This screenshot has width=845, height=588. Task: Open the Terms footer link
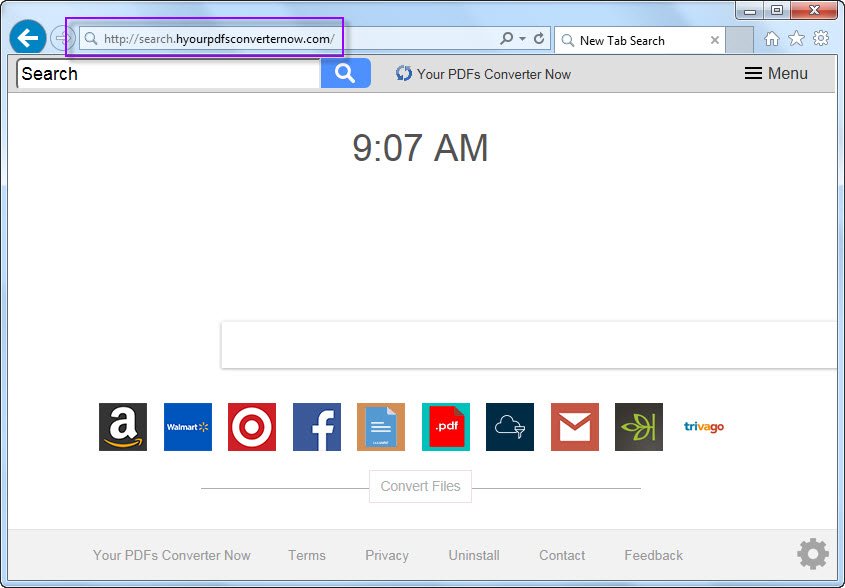pos(307,555)
